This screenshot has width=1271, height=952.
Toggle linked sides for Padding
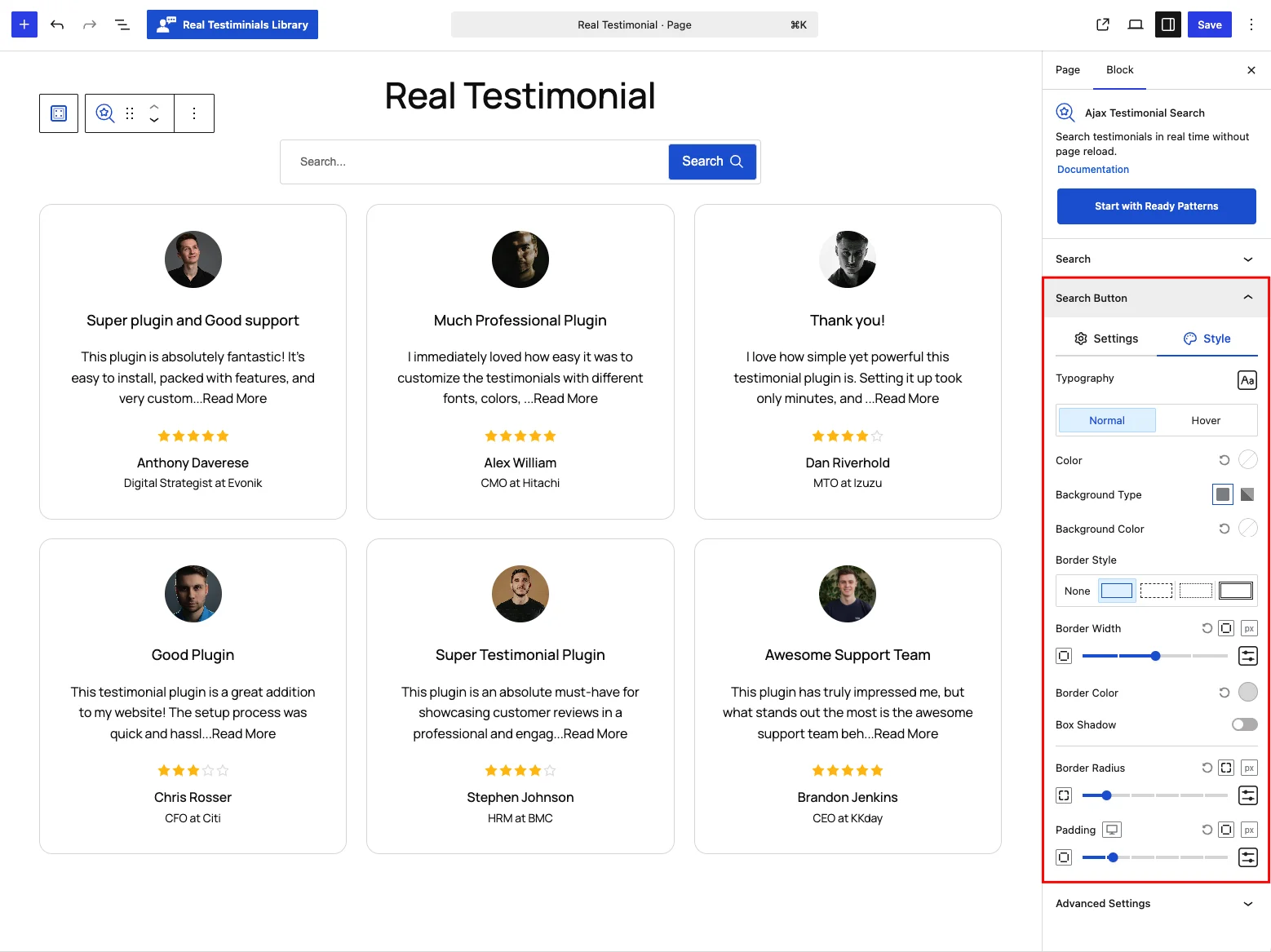1226,830
